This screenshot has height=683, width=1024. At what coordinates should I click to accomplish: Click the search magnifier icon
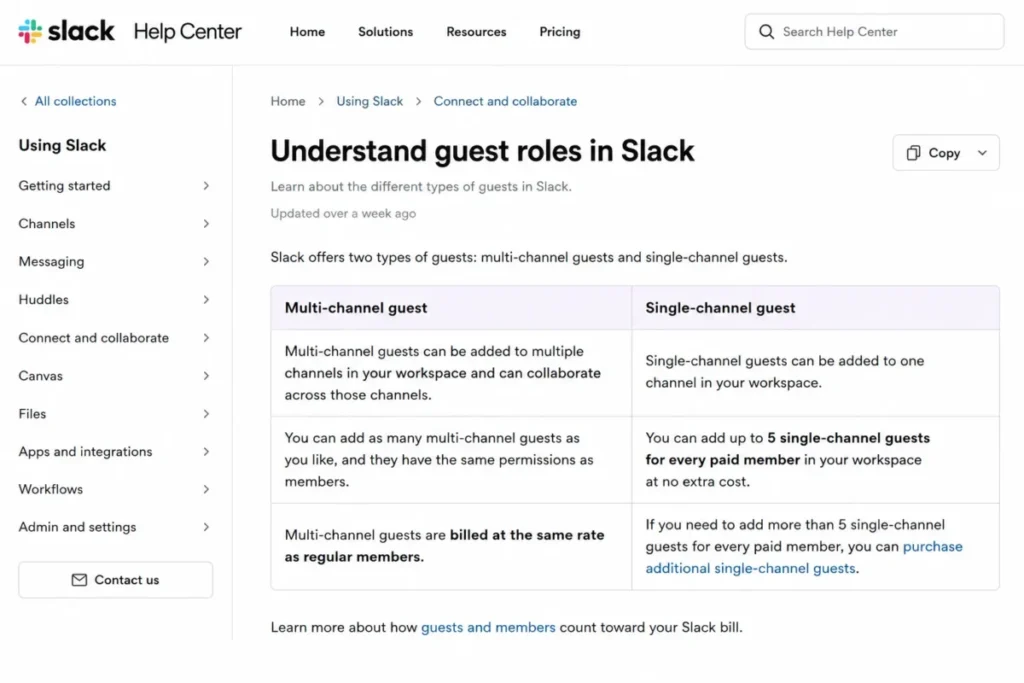tap(766, 32)
